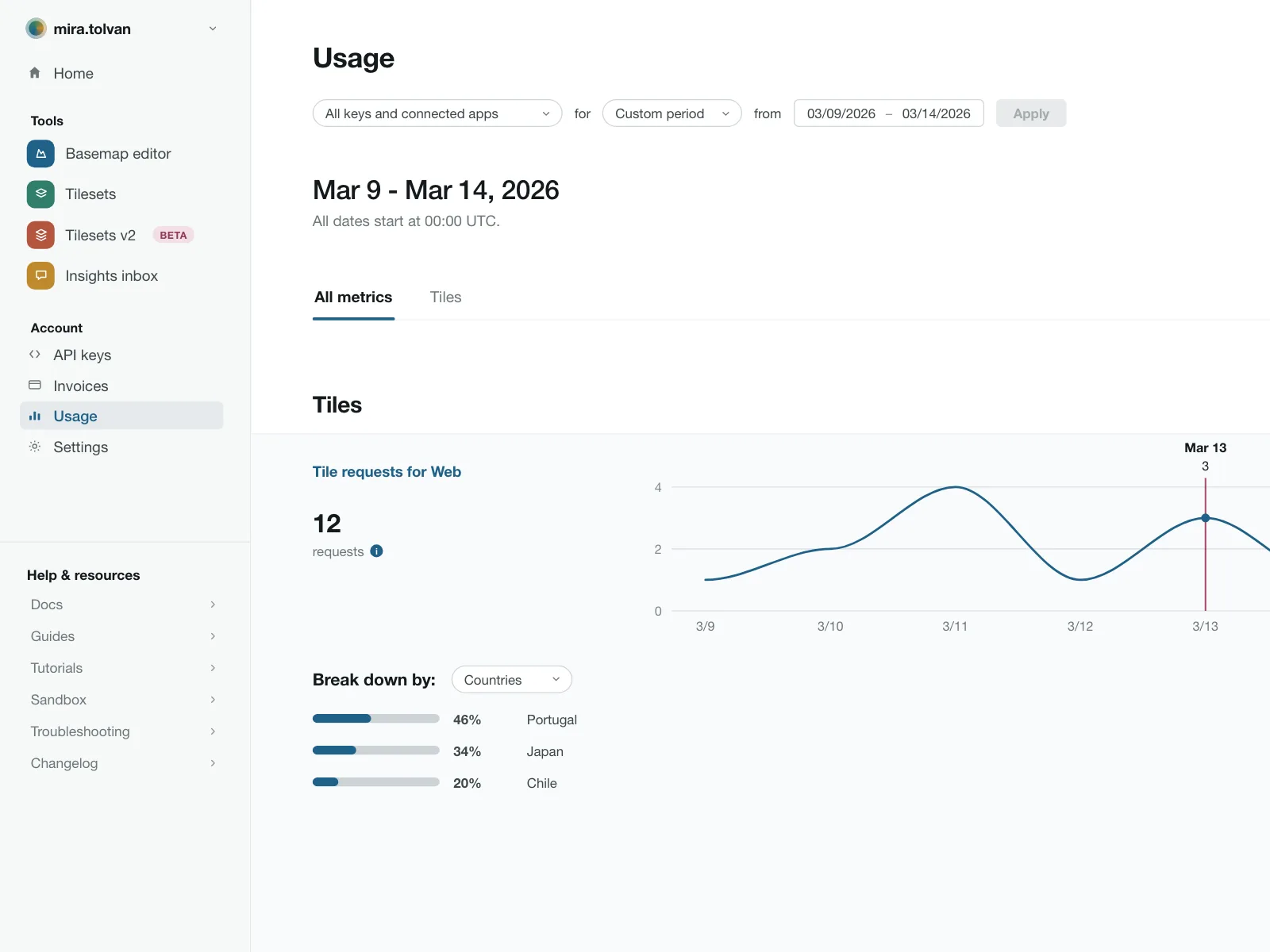Screen dimensions: 1270x952
Task: Click the Usage bar chart icon
Action: coord(35,416)
